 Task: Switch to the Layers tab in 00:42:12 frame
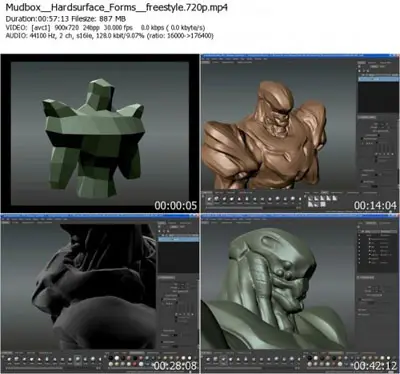tap(360, 223)
